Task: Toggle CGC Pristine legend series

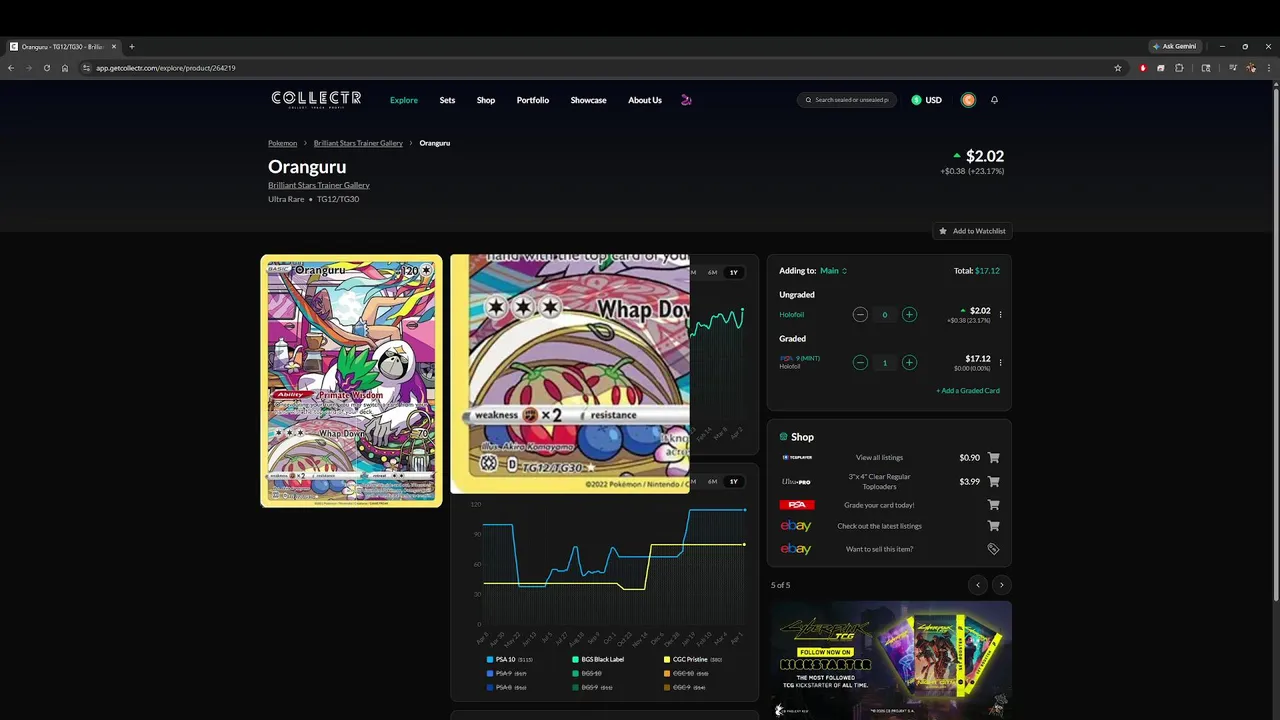Action: 693,660
